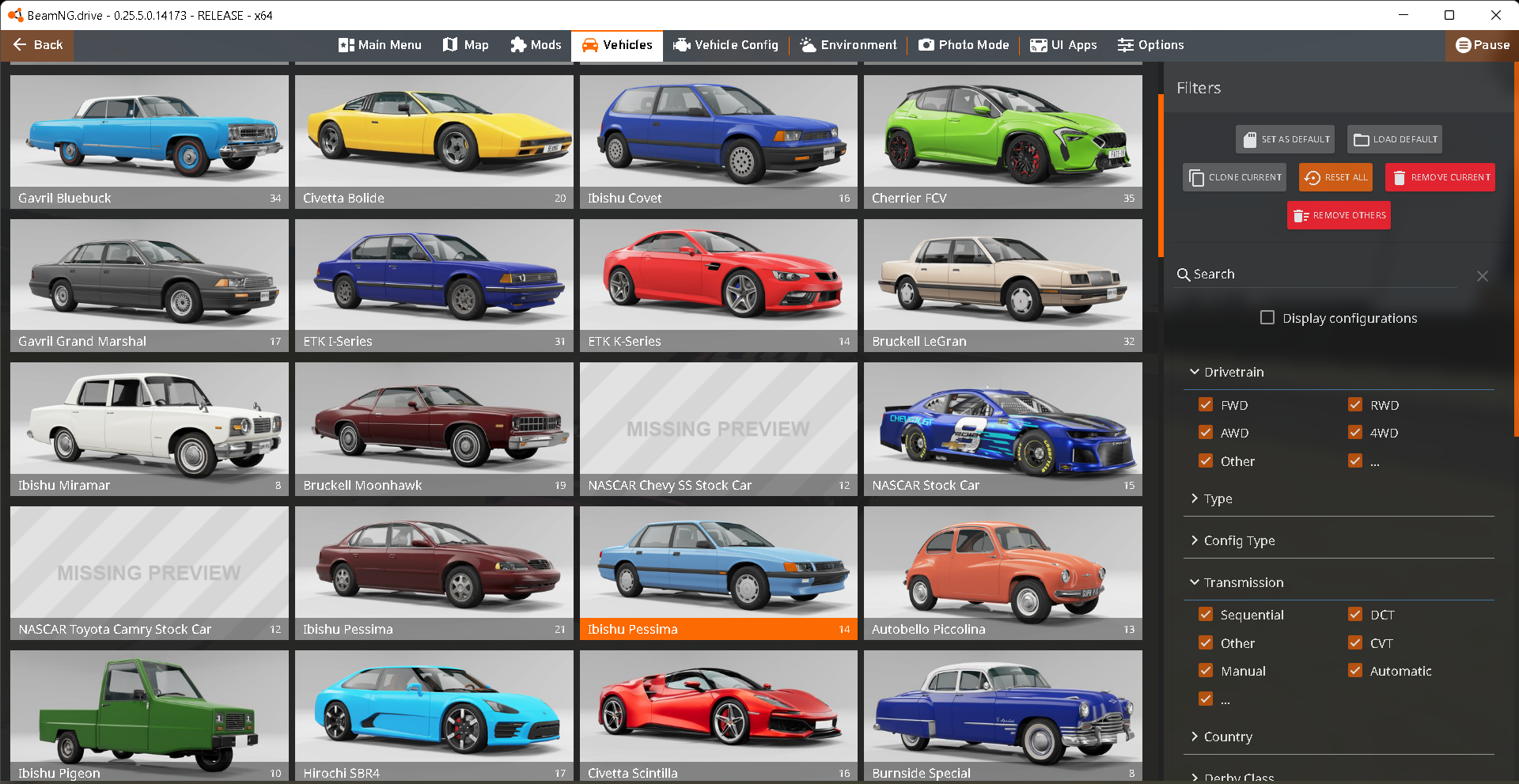Click the floppy icon on Set As Default
This screenshot has width=1519, height=784.
click(x=1250, y=140)
